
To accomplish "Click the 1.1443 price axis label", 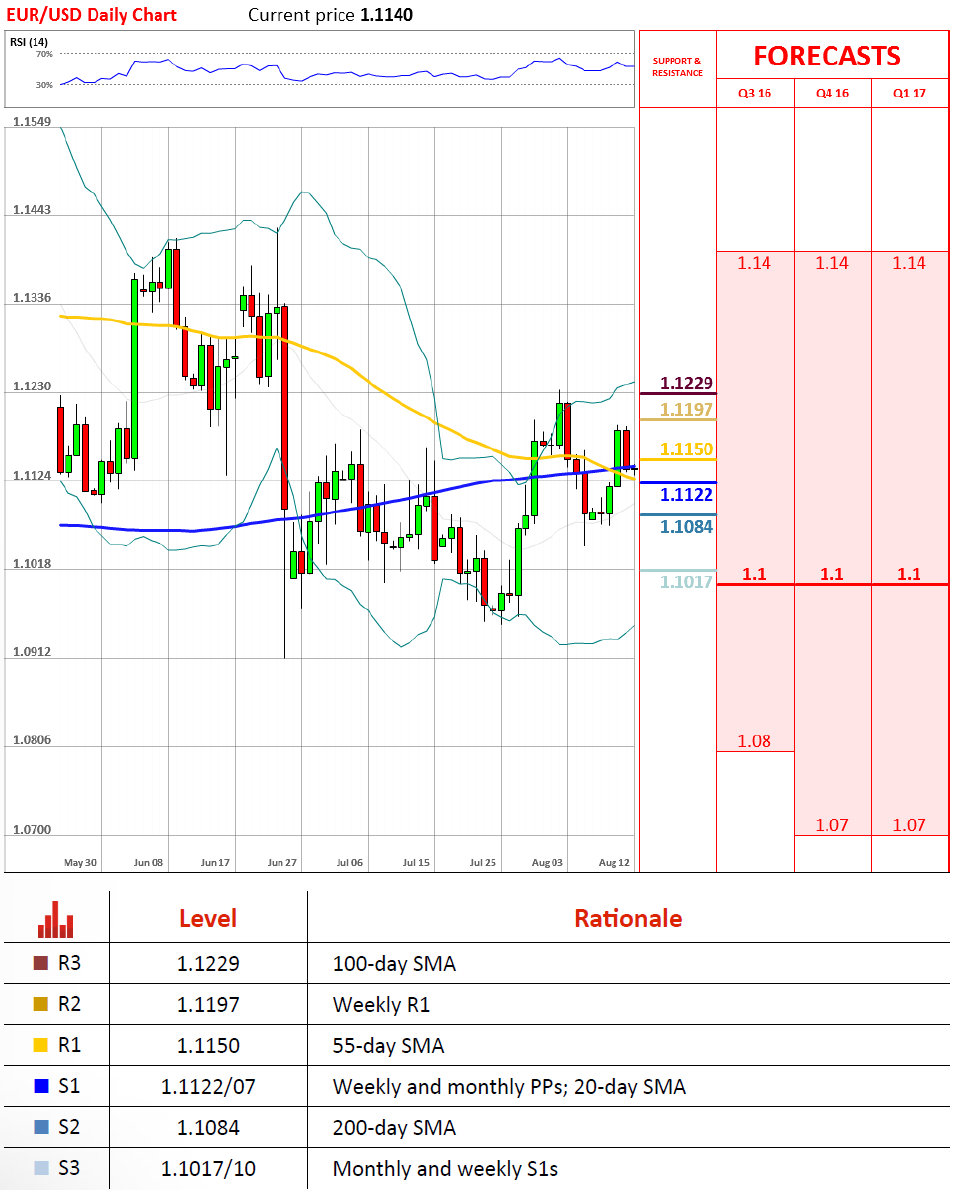I will pos(32,209).
